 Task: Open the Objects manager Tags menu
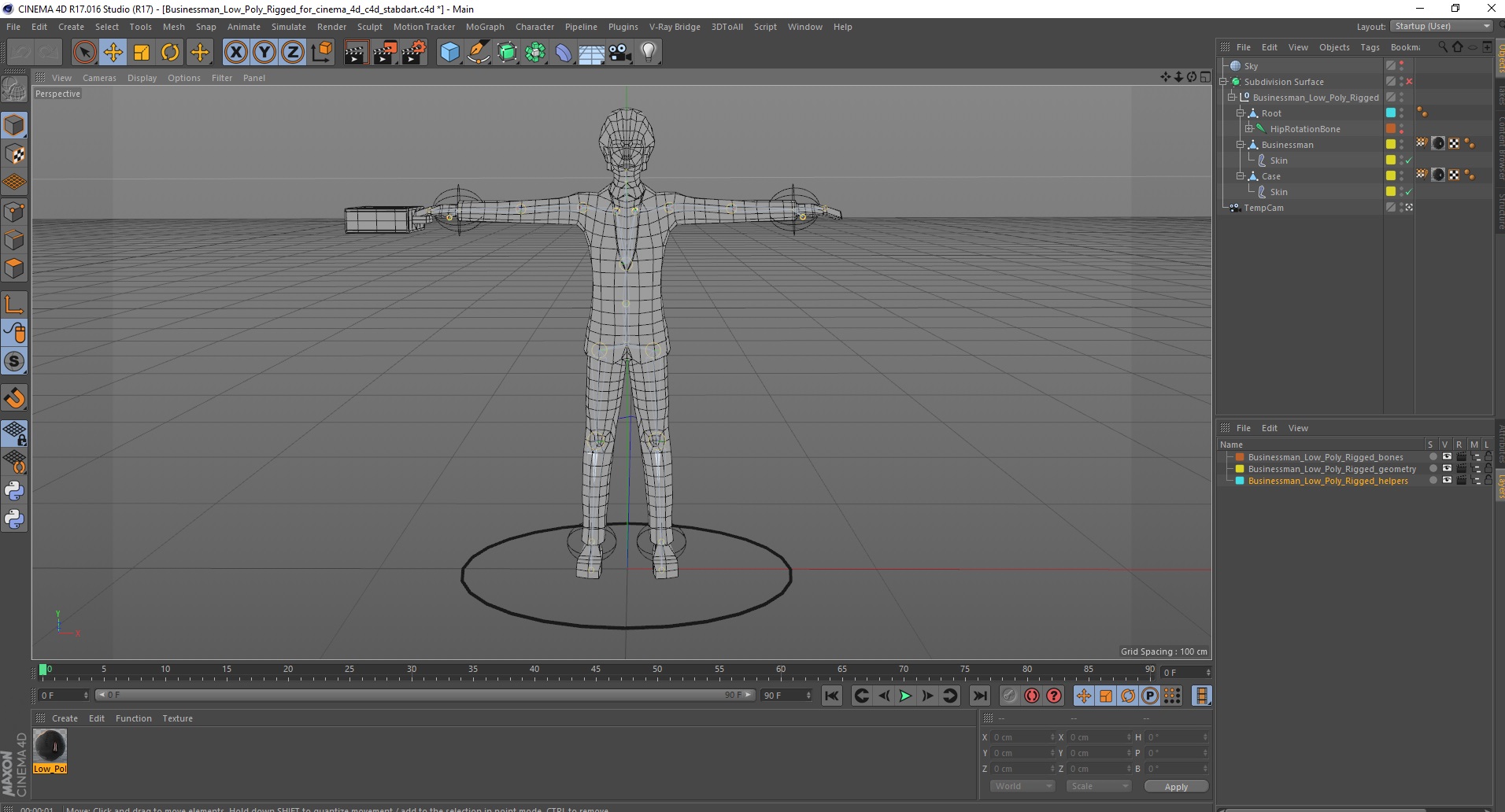(1370, 47)
